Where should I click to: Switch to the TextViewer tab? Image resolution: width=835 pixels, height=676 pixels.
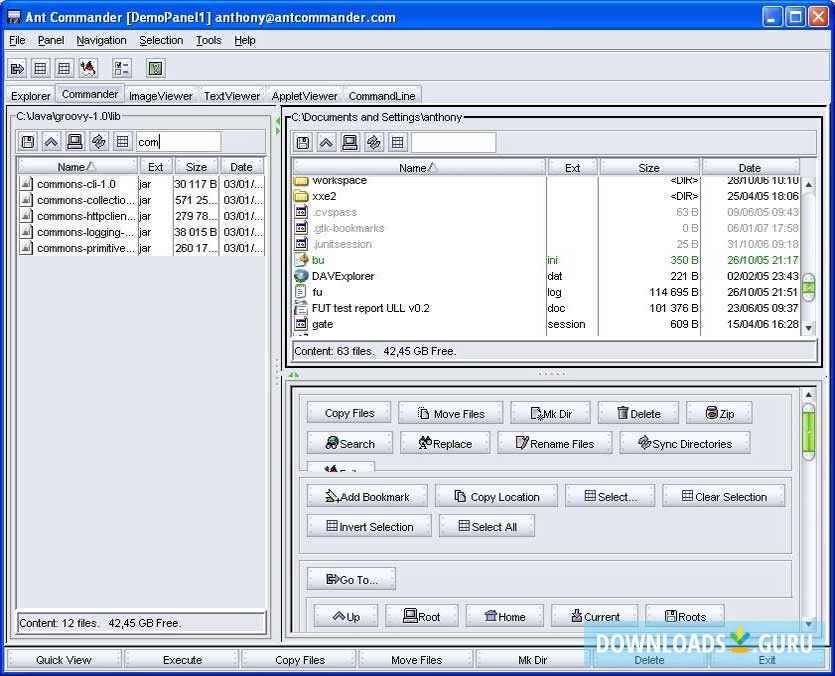[232, 96]
